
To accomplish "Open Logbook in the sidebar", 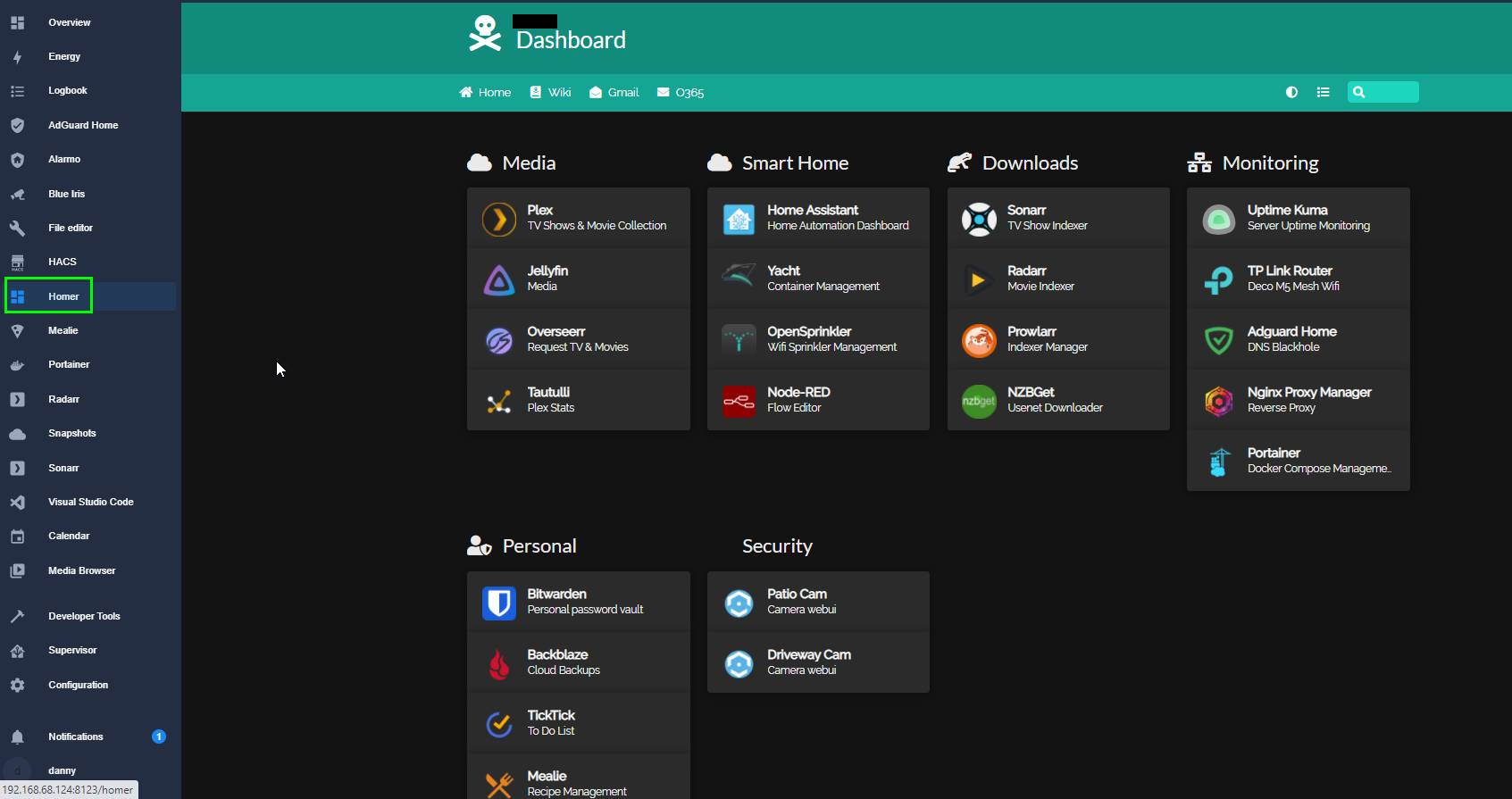I will pyautogui.click(x=89, y=90).
